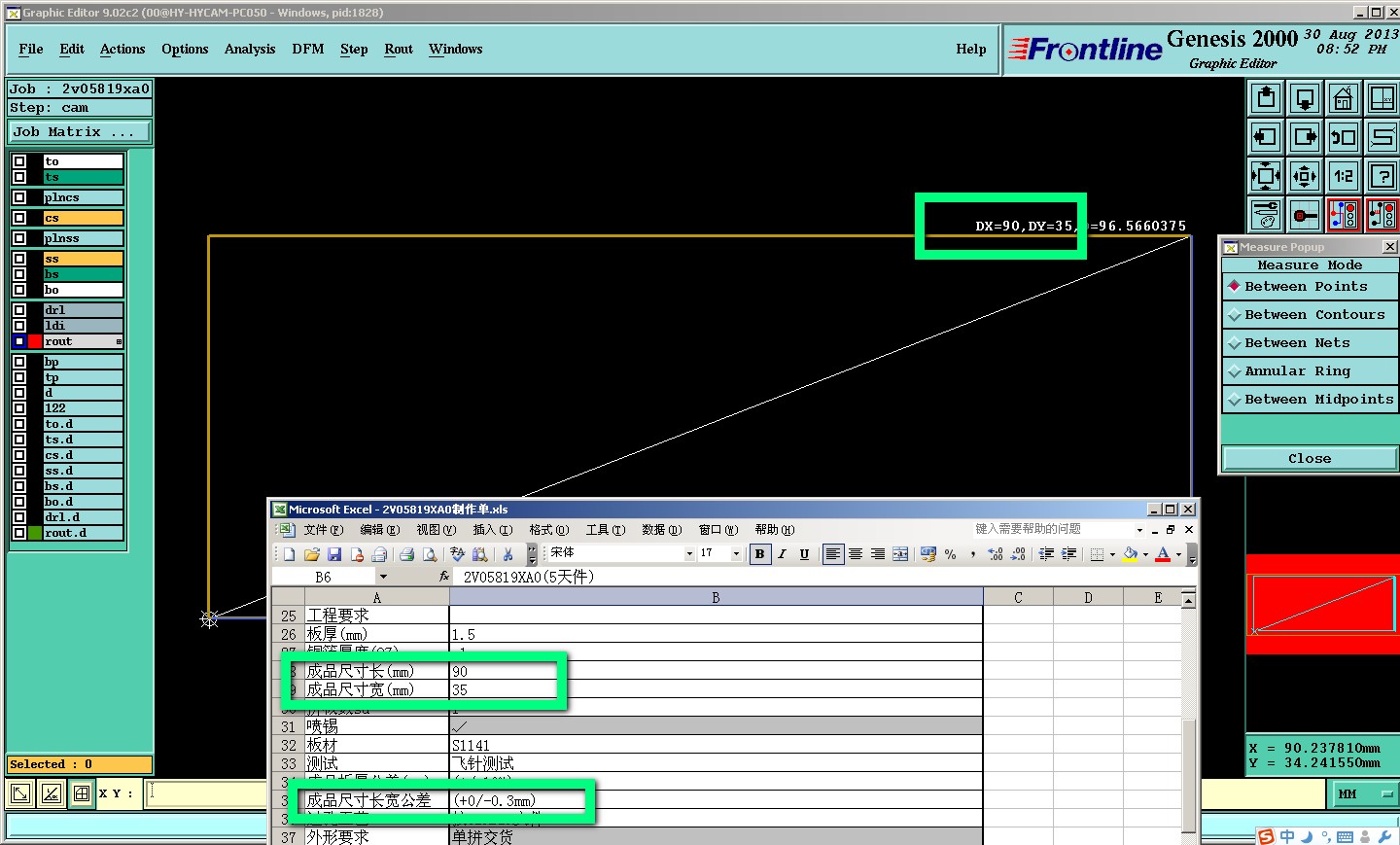
Task: Open the Actions menu
Action: pyautogui.click(x=122, y=50)
